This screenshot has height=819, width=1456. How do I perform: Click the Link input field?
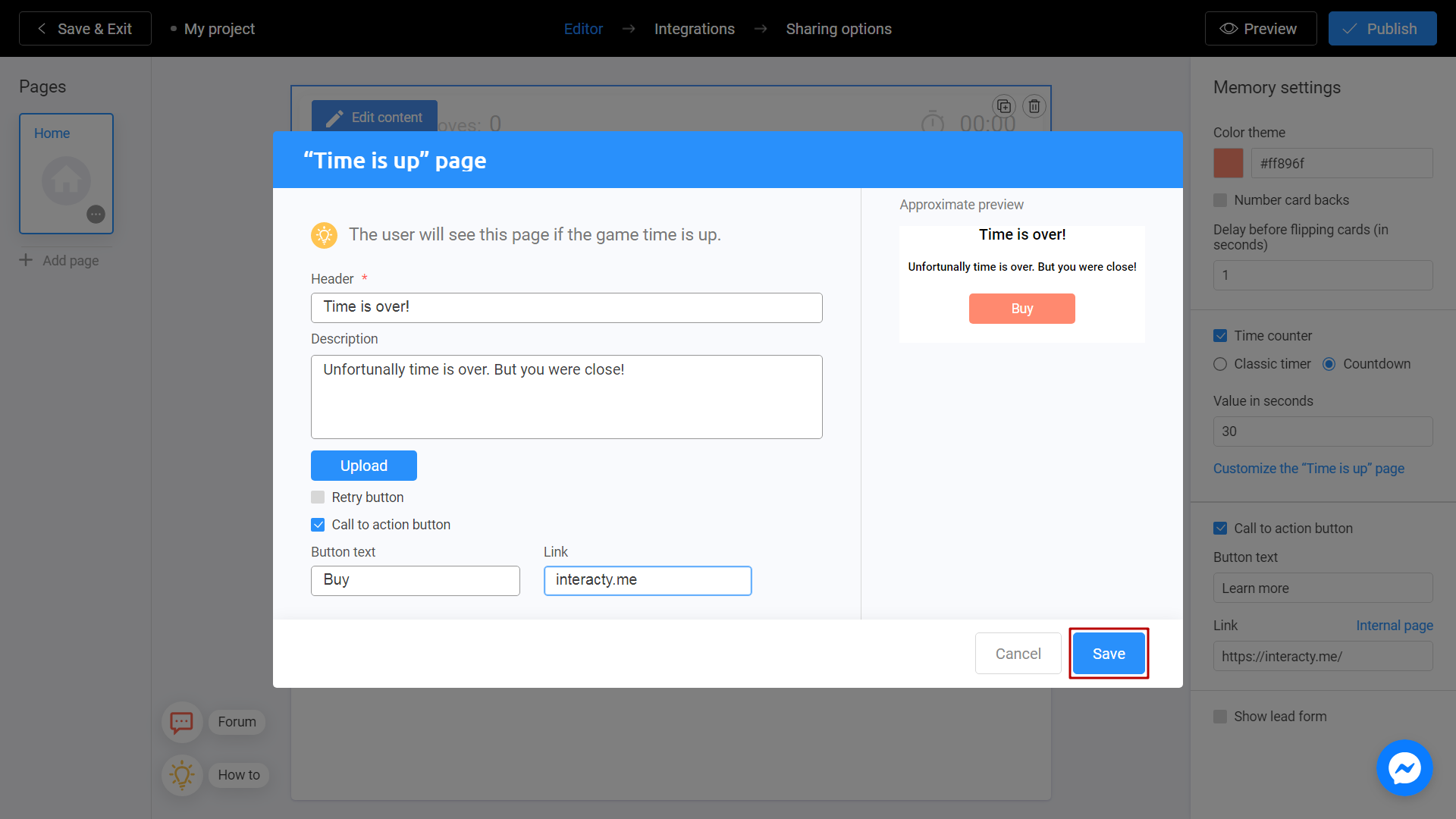[647, 580]
